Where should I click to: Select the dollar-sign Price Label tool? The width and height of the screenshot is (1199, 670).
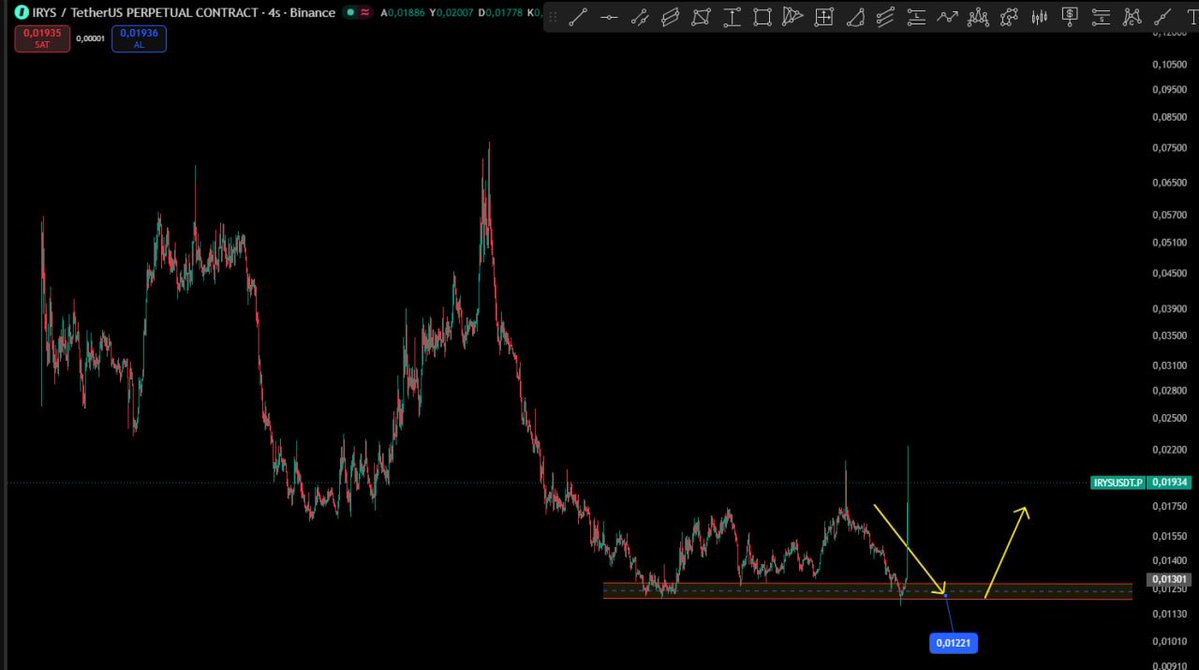[1070, 17]
